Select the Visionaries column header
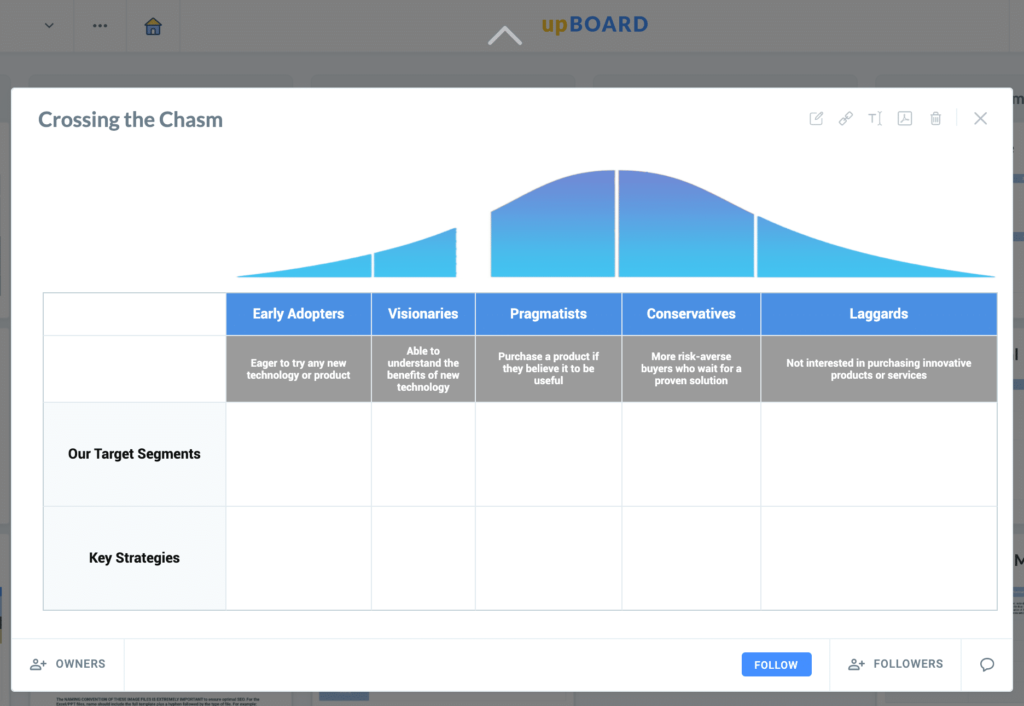The image size is (1024, 706). point(423,314)
